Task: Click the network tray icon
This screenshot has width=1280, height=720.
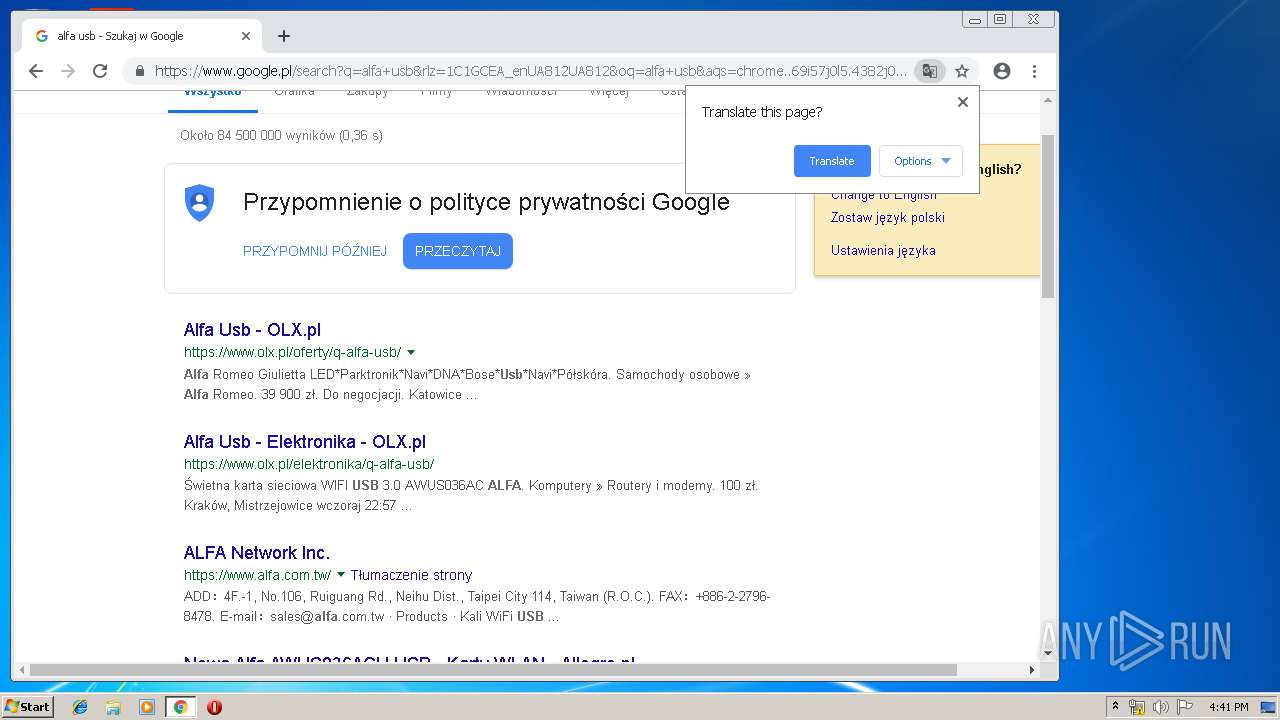Action: (1137, 707)
